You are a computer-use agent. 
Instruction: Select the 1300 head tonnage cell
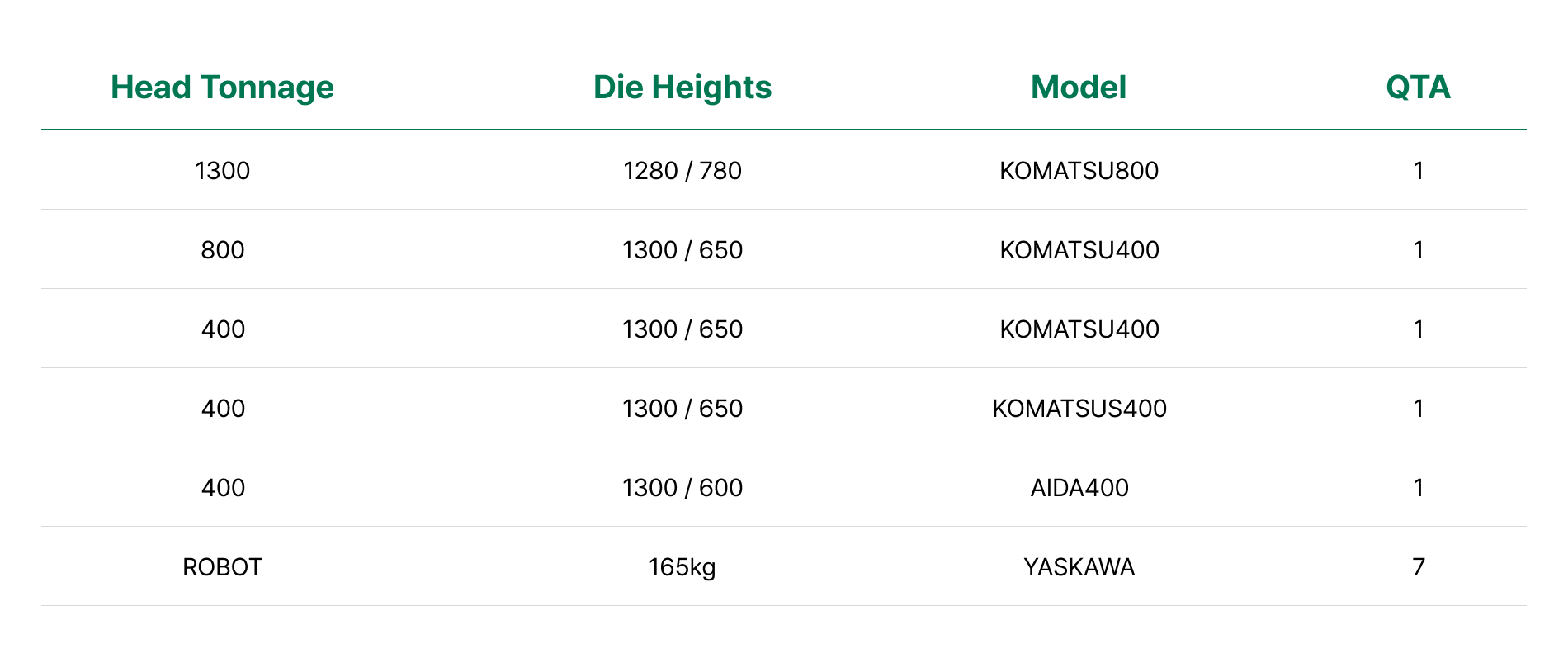tap(222, 171)
